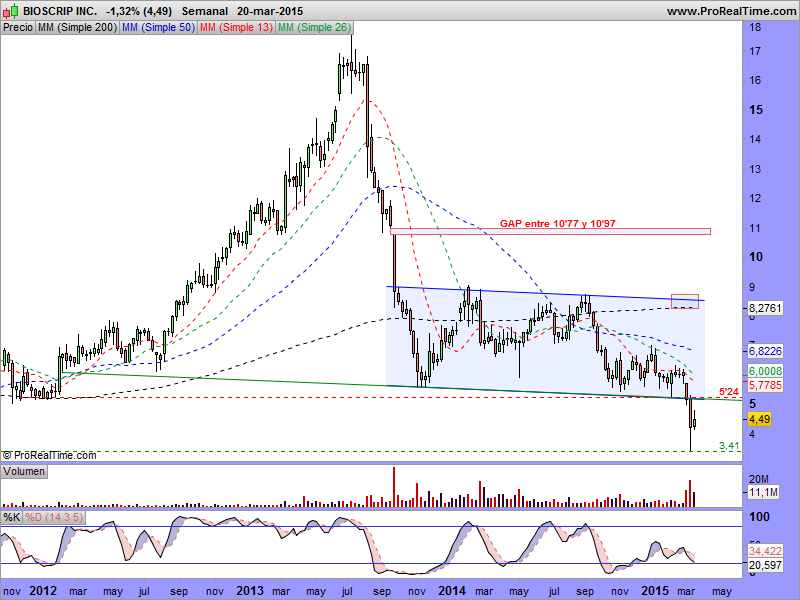Click the 2013 year label on time axis
The width and height of the screenshot is (800, 600).
pyautogui.click(x=250, y=591)
